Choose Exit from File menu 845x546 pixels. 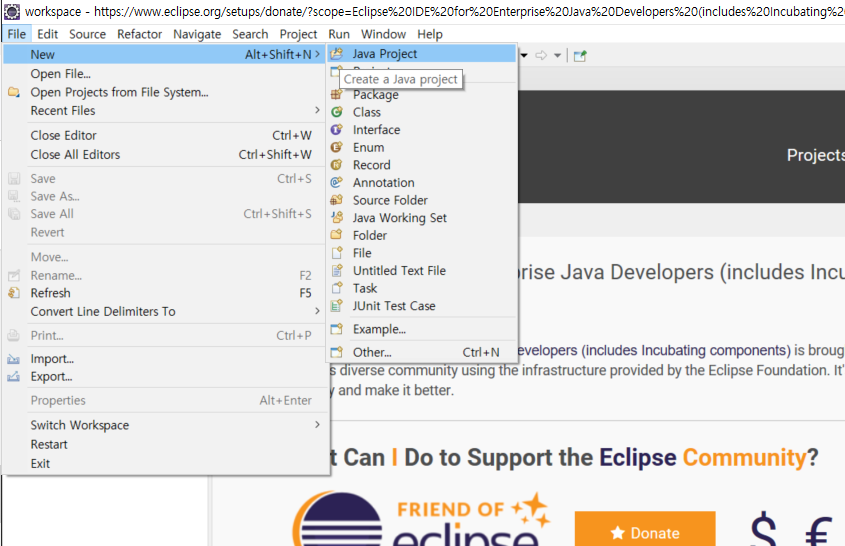165,464
